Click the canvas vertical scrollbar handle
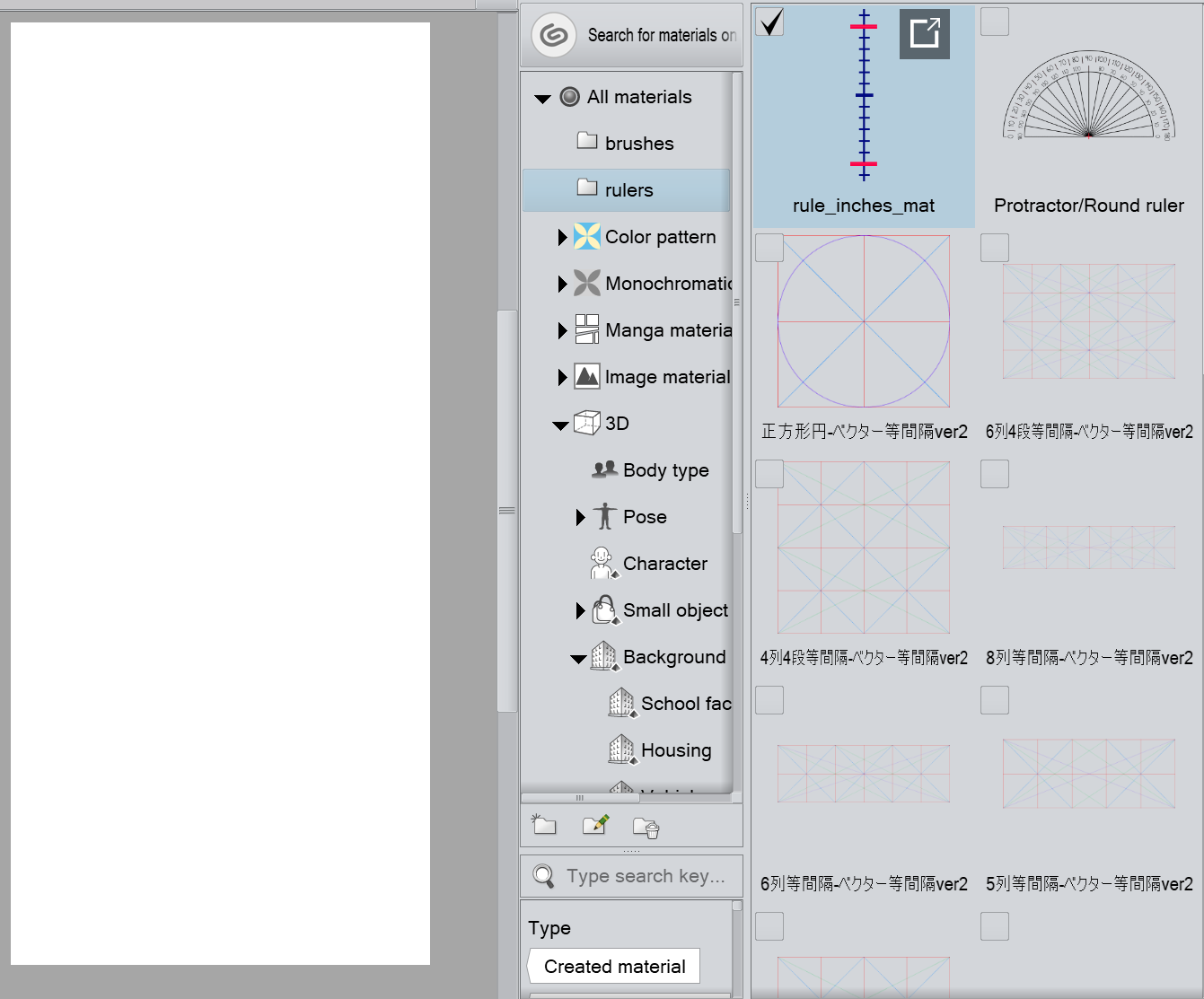 coord(507,511)
